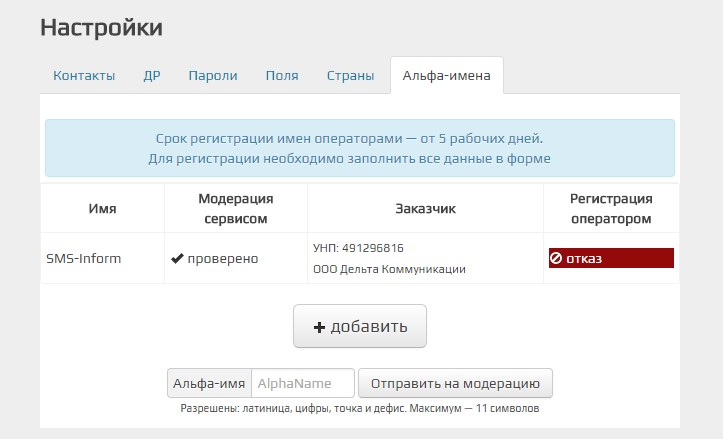Click the ban icon in отказ badge
The height and width of the screenshot is (439, 723).
[556, 259]
